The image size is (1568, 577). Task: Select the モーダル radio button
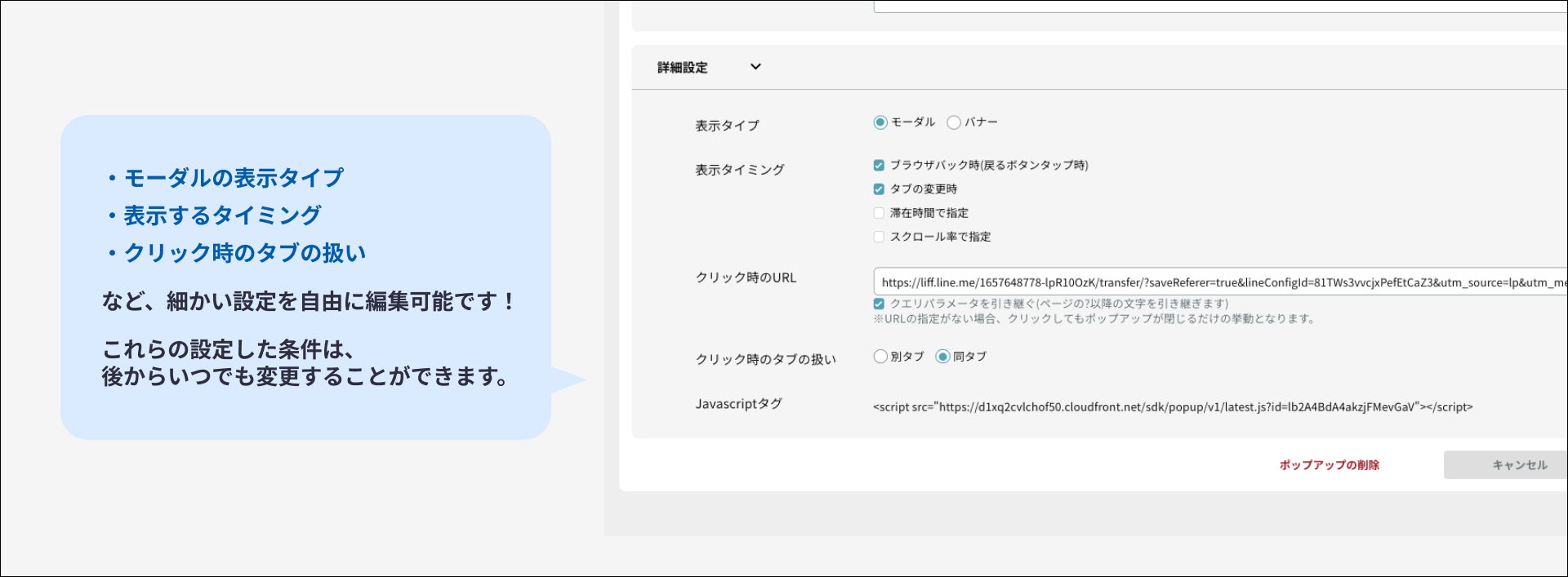[x=880, y=122]
